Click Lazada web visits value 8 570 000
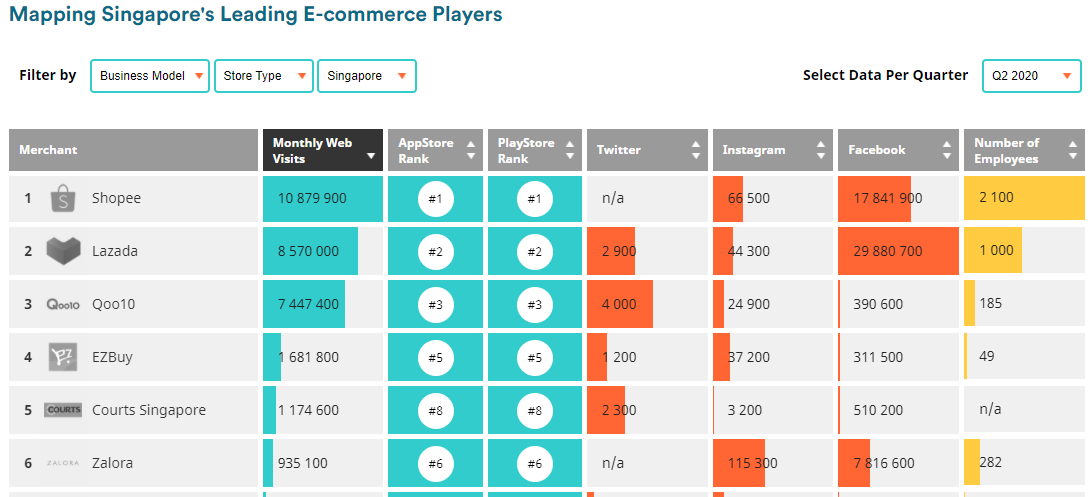Image resolution: width=1092 pixels, height=497 pixels. click(x=309, y=251)
